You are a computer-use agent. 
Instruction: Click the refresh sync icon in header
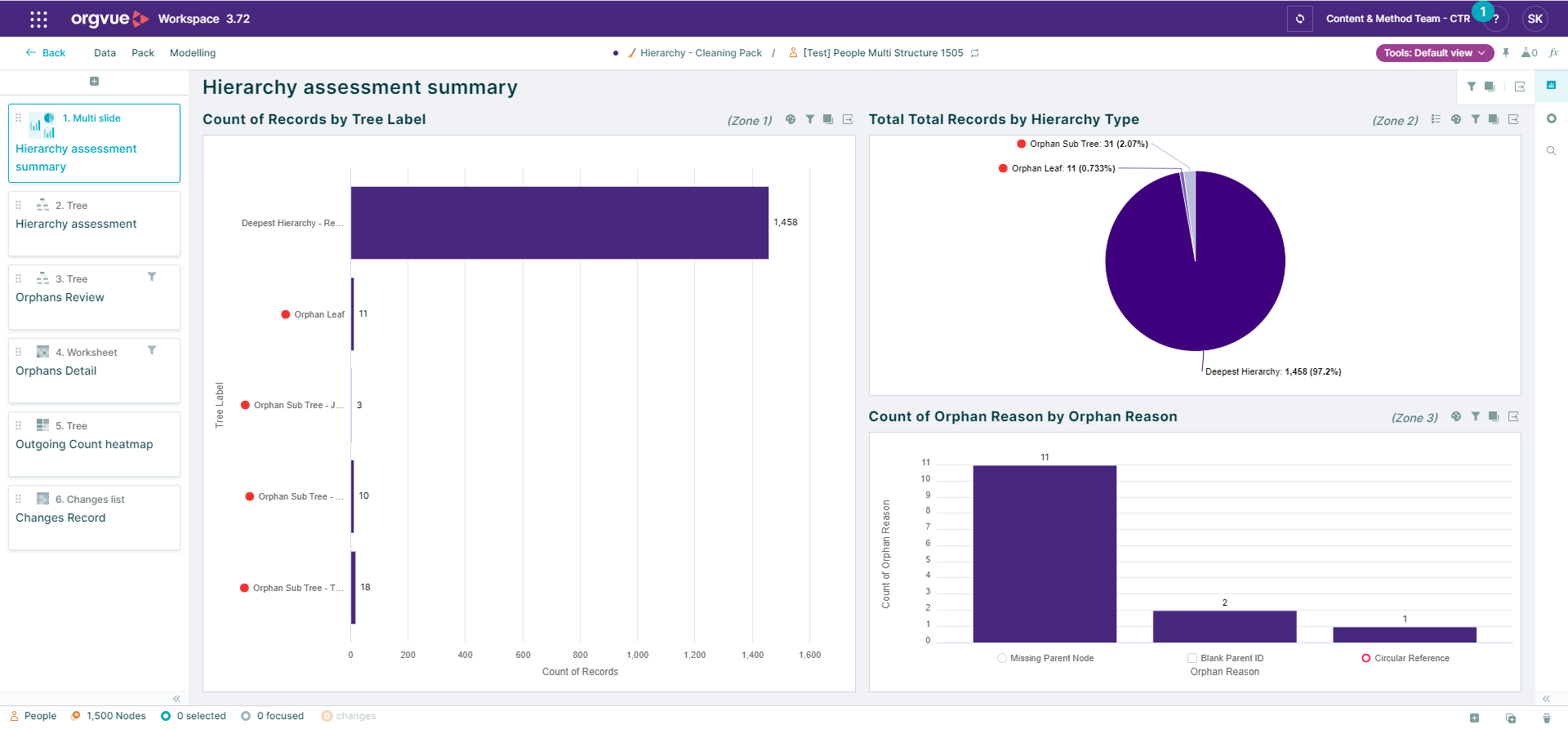click(x=1300, y=19)
